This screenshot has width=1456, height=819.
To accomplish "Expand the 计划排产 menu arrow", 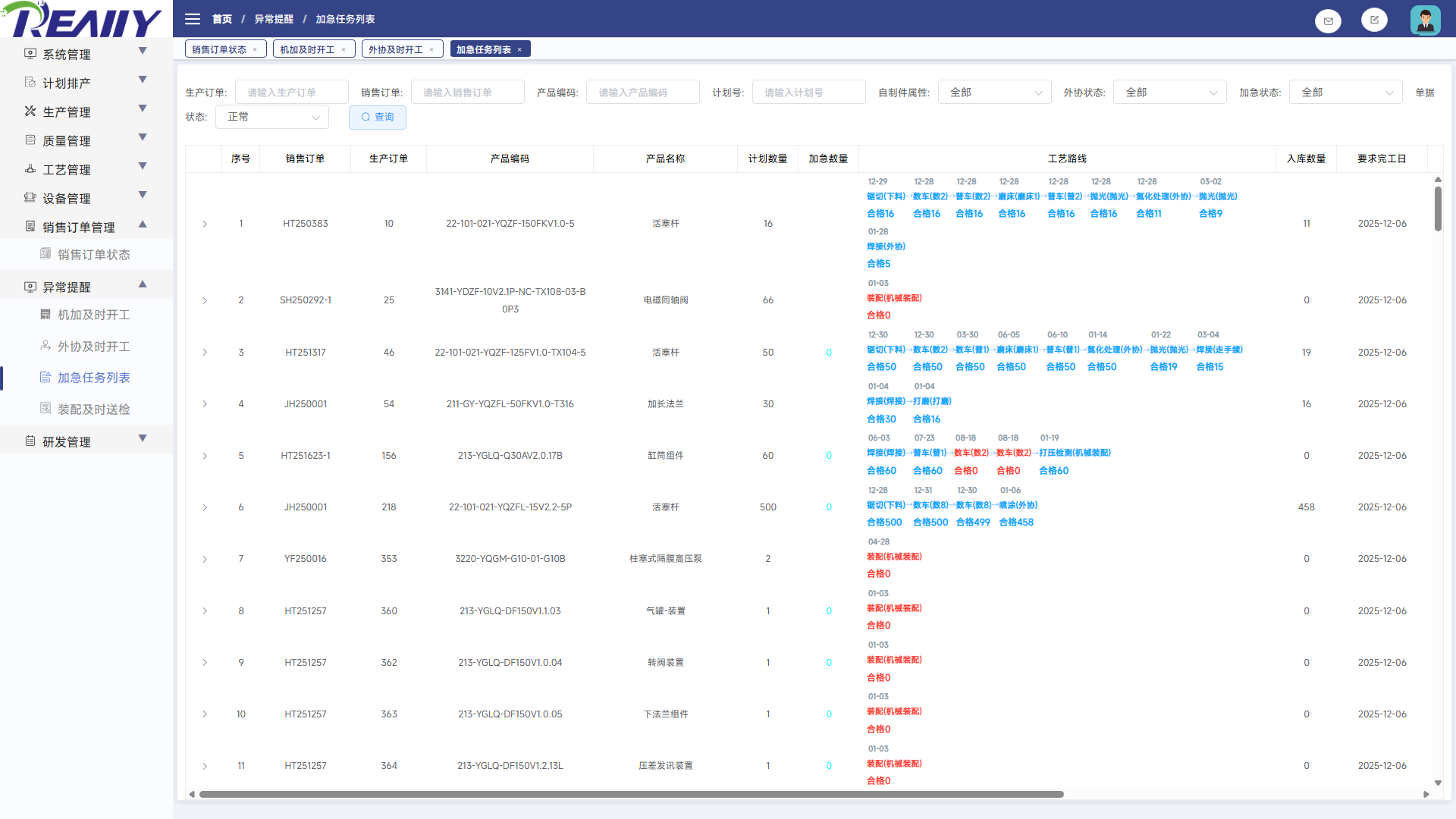I will (143, 80).
